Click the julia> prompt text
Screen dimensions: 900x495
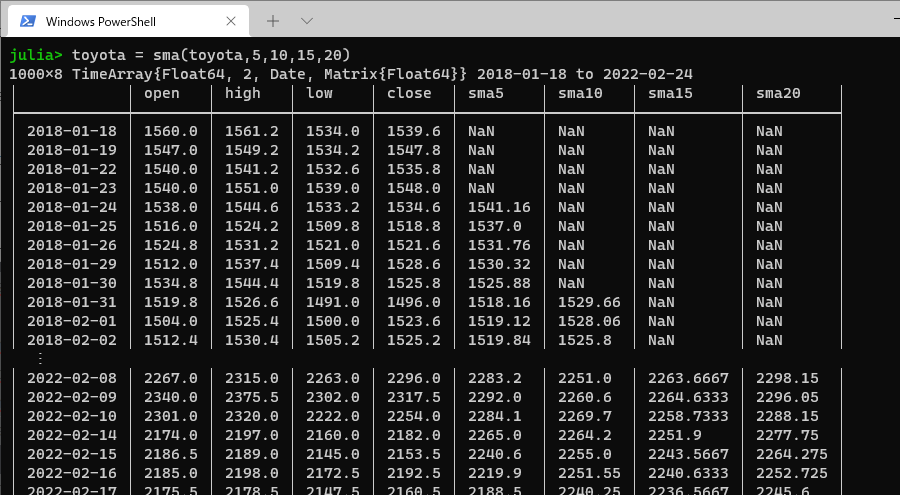(x=36, y=55)
